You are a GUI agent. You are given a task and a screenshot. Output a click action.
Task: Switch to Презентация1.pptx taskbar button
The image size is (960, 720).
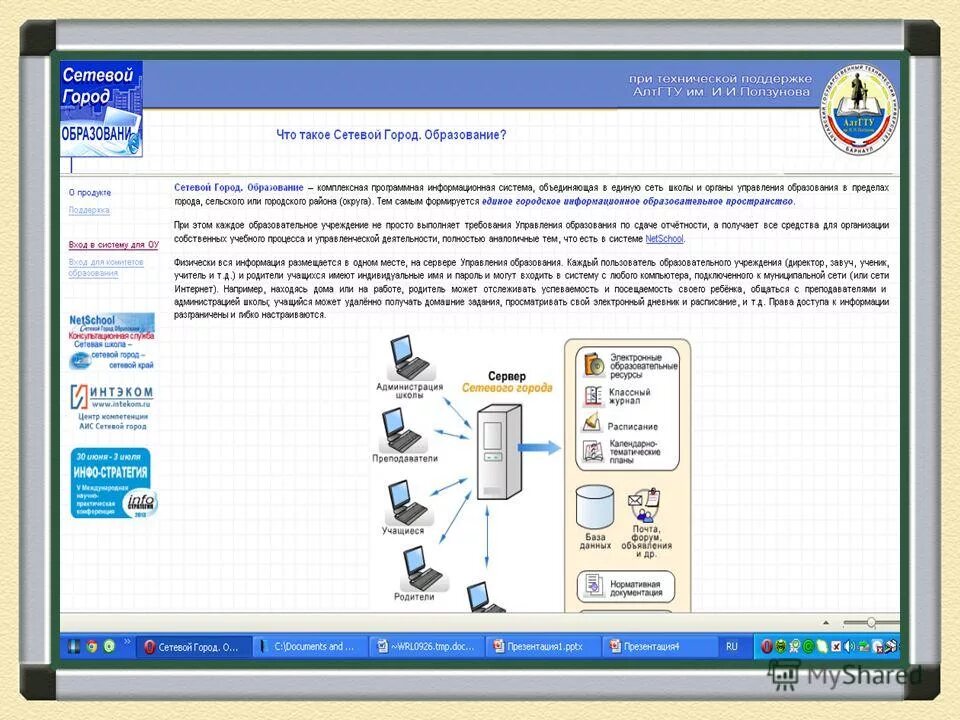coord(544,647)
